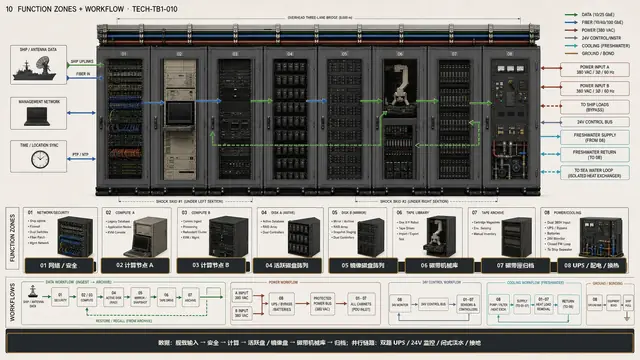
Task: Click the Network/Security rack thumbnail
Action: click(74, 236)
